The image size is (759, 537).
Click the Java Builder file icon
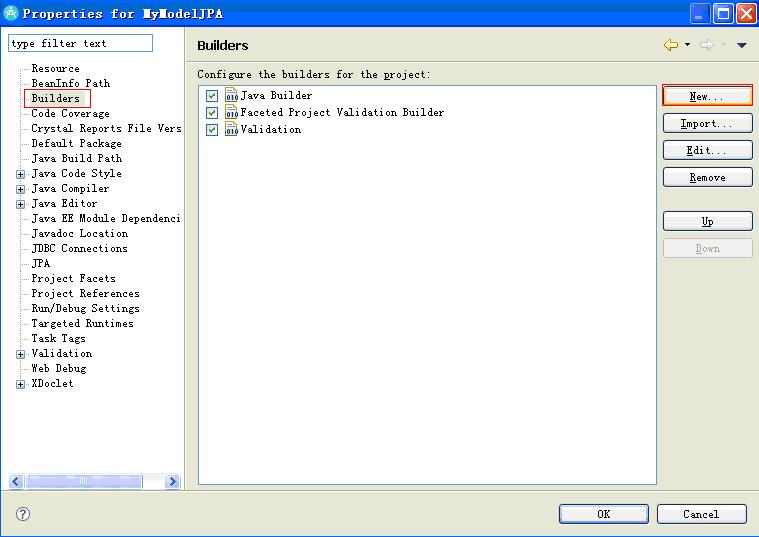pyautogui.click(x=231, y=95)
